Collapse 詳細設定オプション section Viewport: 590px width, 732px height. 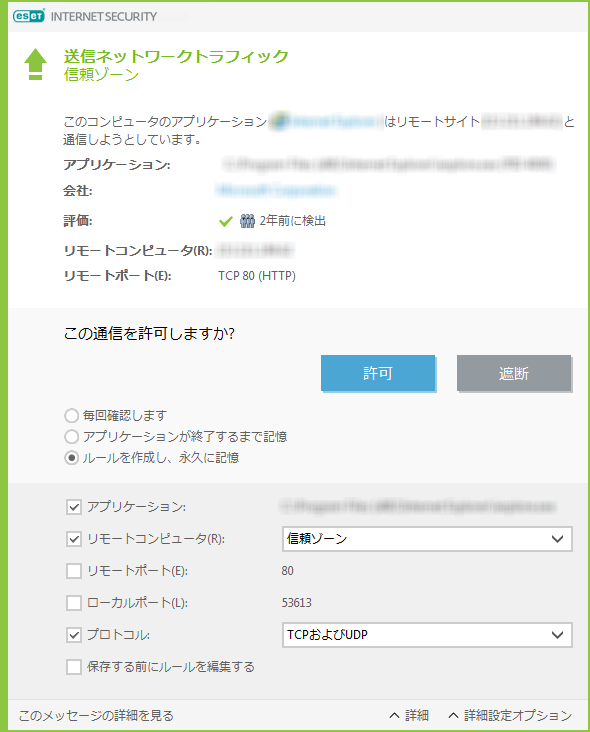point(510,715)
